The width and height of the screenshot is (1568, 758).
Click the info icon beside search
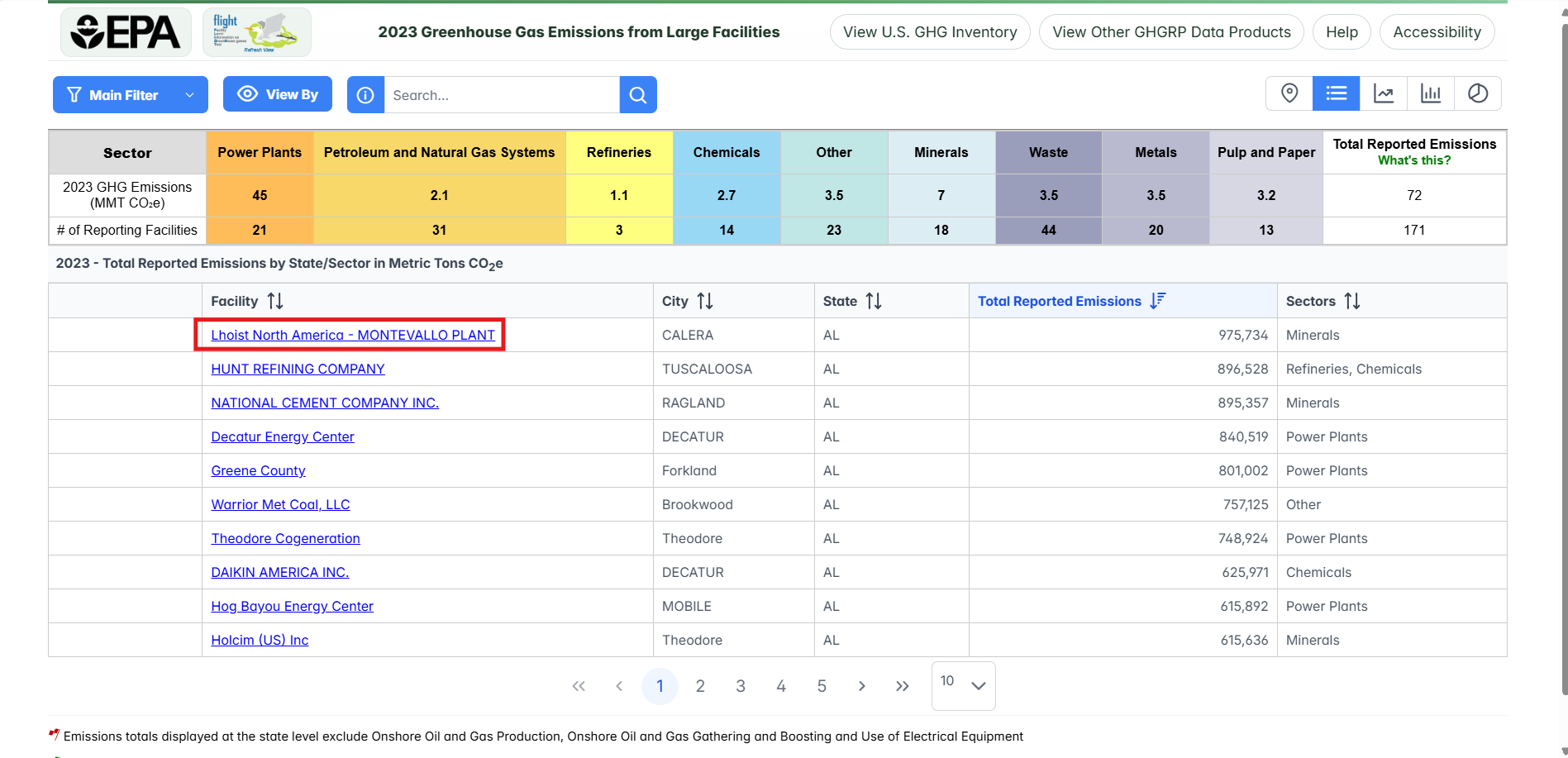point(365,95)
